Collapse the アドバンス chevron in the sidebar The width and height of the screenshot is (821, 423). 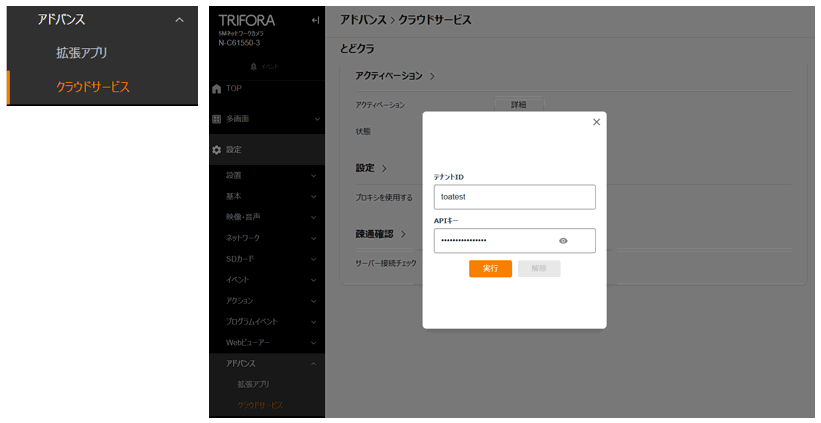(314, 364)
